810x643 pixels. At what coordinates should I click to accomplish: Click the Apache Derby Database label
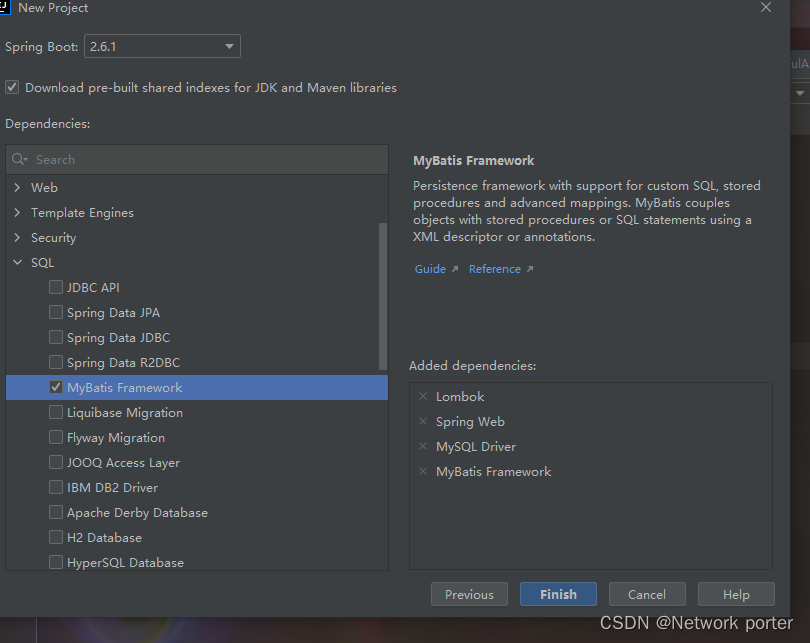click(137, 513)
